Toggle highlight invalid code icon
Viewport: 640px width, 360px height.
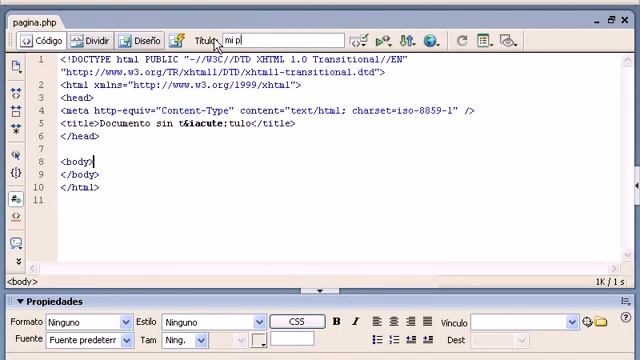[16, 217]
